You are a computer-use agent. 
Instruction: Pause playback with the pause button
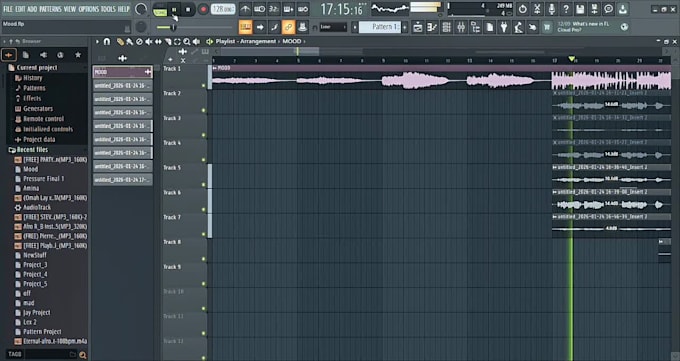(174, 9)
